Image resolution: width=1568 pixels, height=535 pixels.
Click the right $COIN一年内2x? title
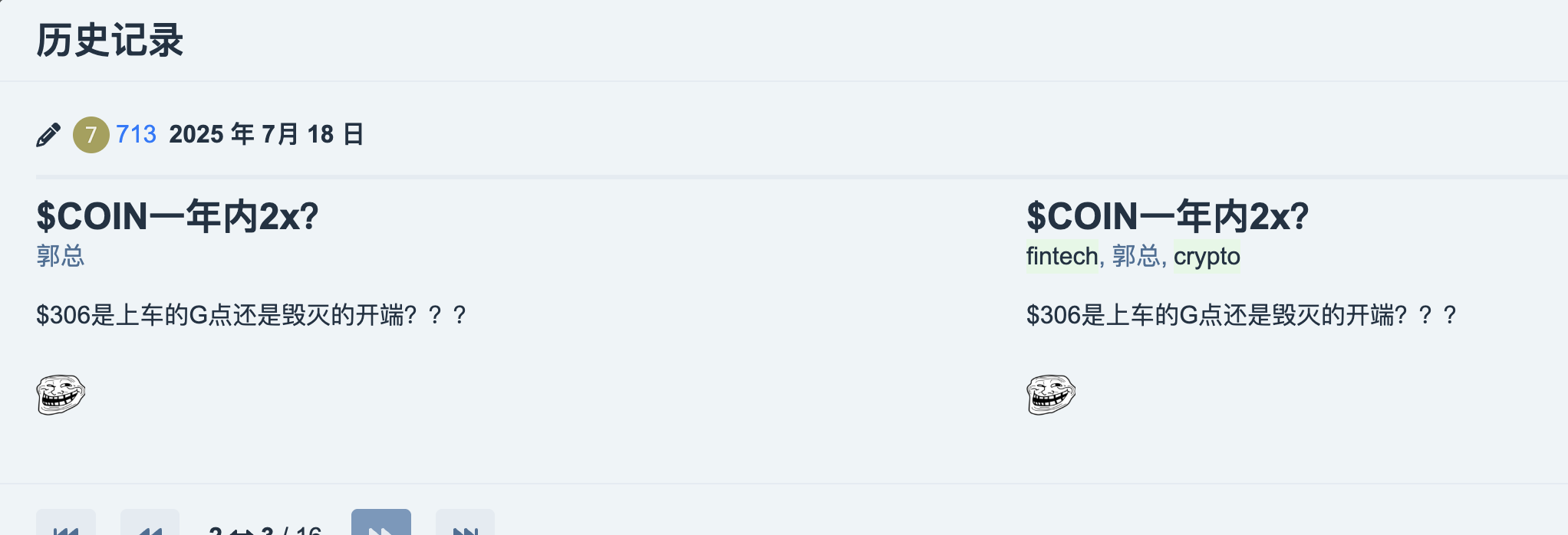(1168, 217)
